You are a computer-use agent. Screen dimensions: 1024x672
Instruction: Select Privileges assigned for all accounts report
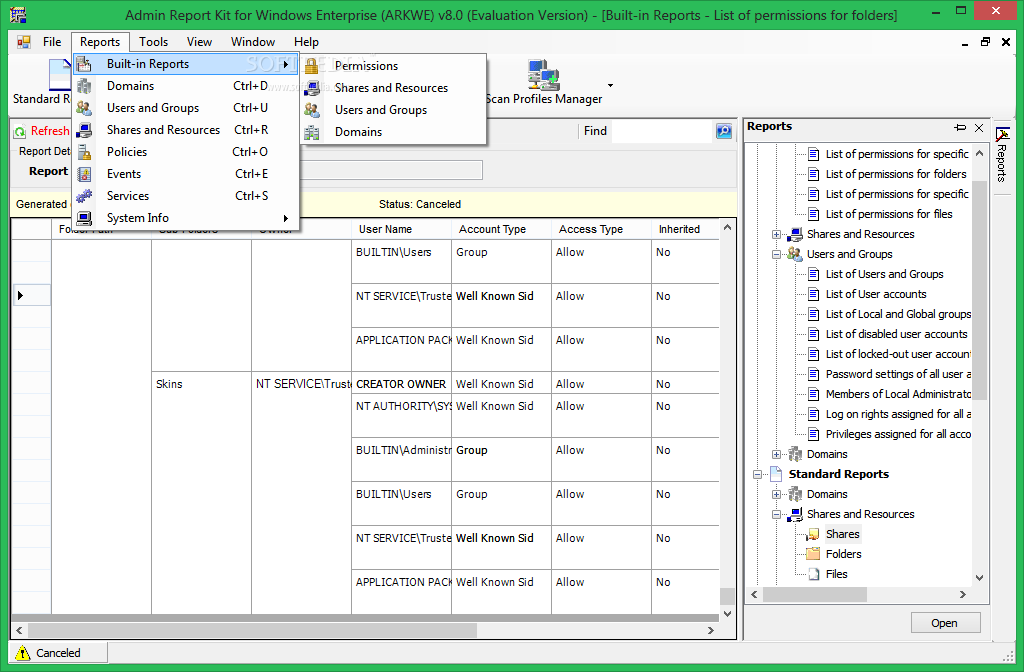tap(898, 434)
